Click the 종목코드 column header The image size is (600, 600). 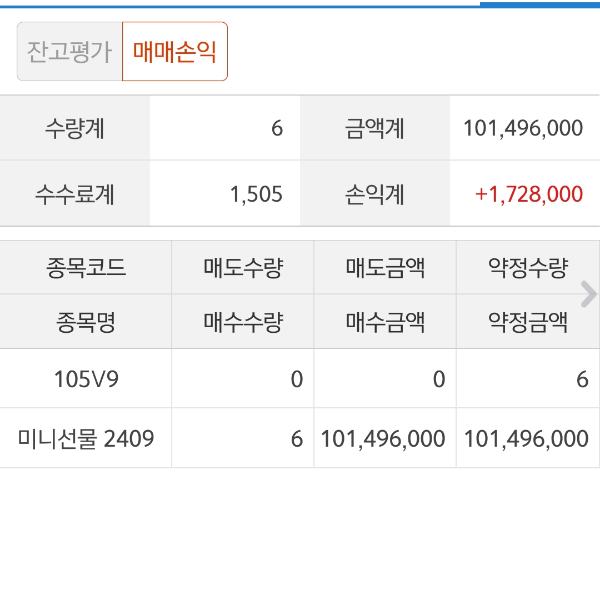86,268
